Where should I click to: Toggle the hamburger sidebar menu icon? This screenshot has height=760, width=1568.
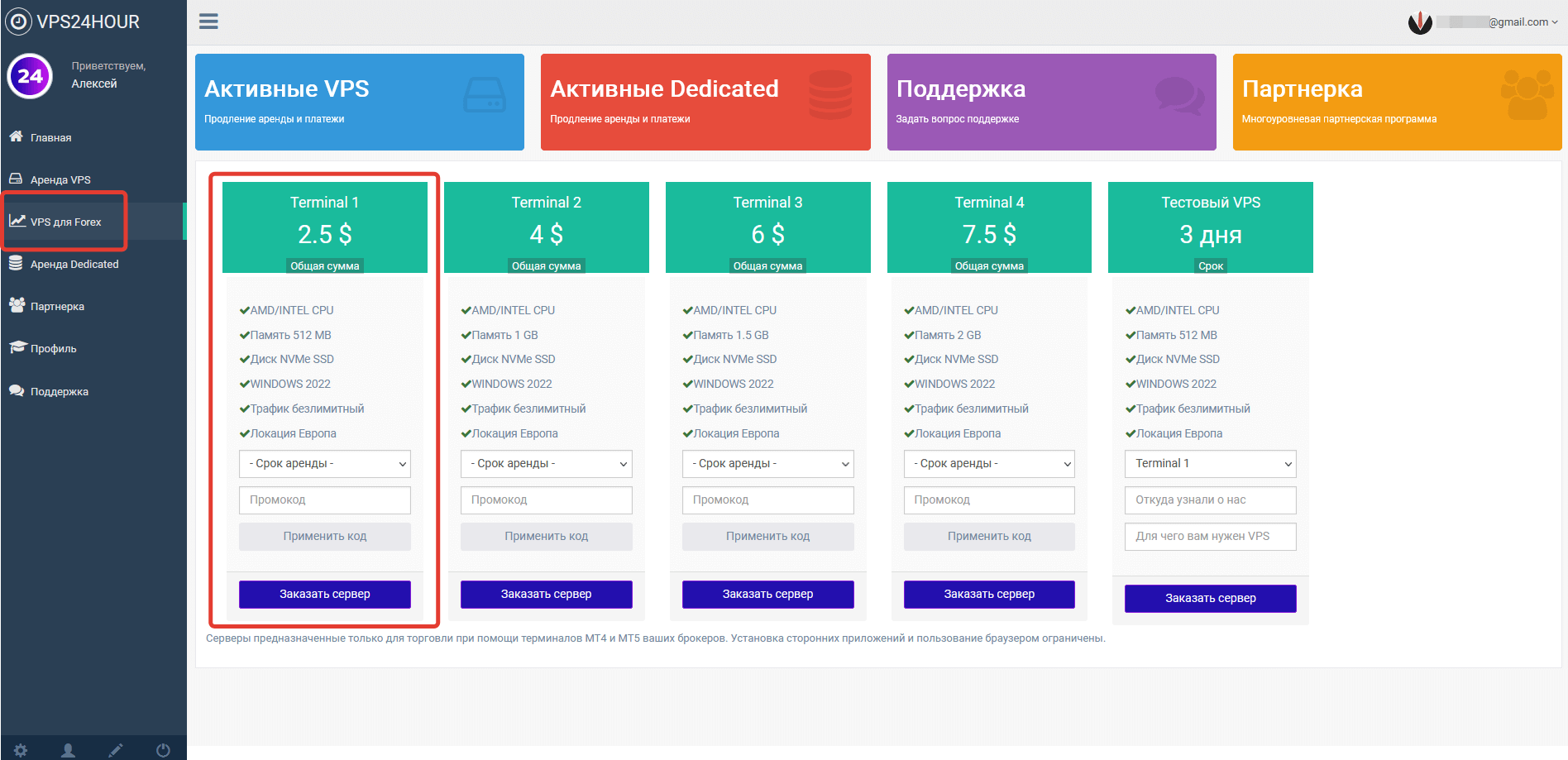click(x=208, y=22)
